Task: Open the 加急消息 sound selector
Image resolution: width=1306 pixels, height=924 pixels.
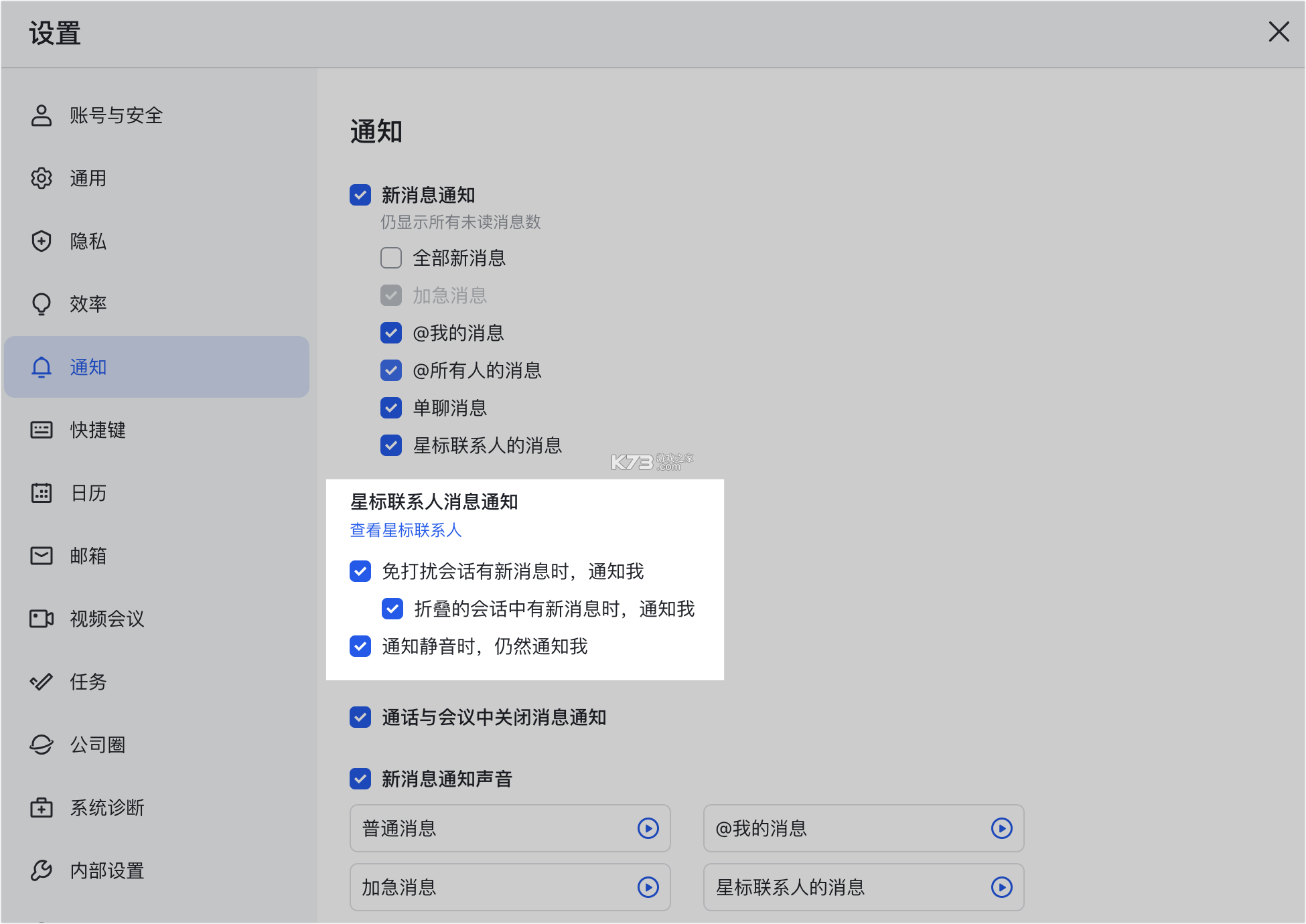Action: pos(510,887)
